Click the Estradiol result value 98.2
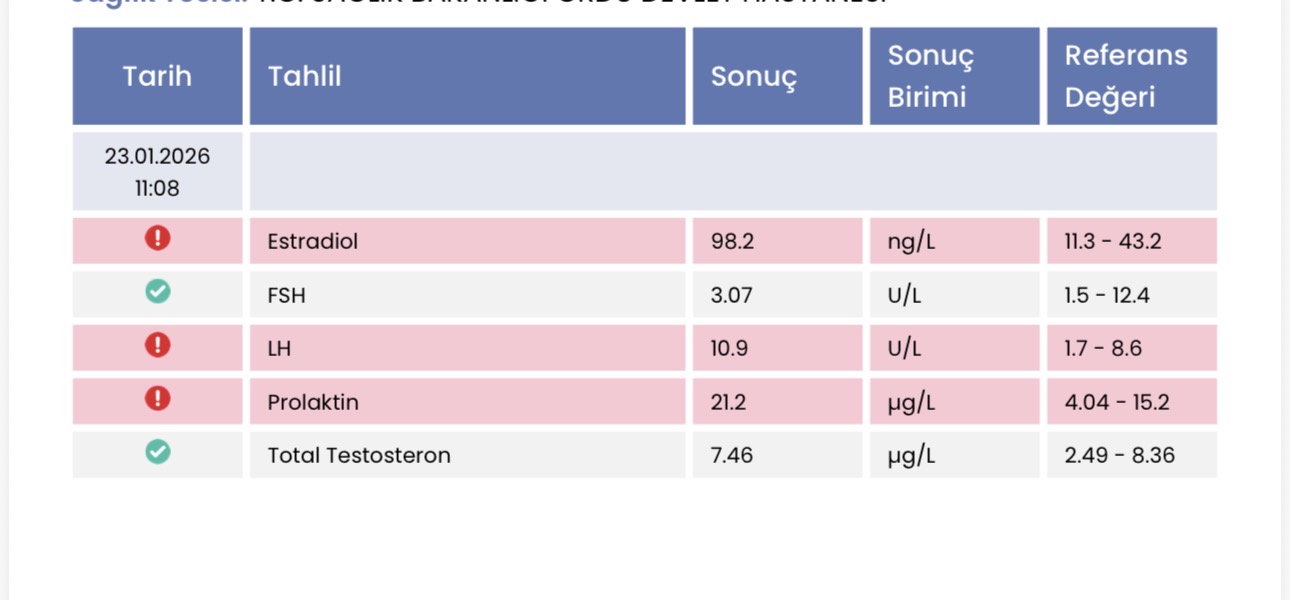The height and width of the screenshot is (600, 1290). click(732, 242)
